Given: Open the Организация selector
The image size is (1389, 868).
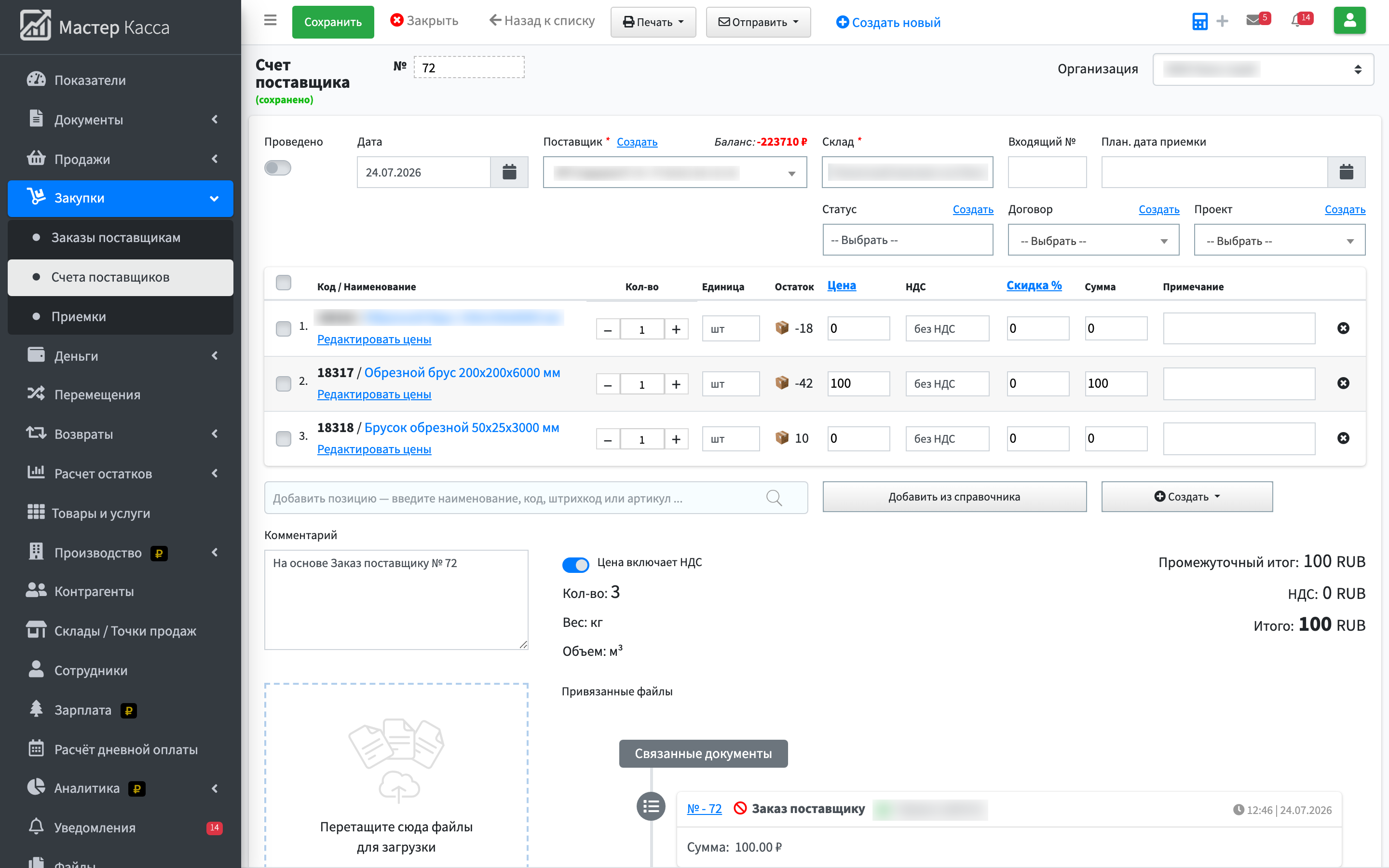Looking at the screenshot, I should point(1263,69).
